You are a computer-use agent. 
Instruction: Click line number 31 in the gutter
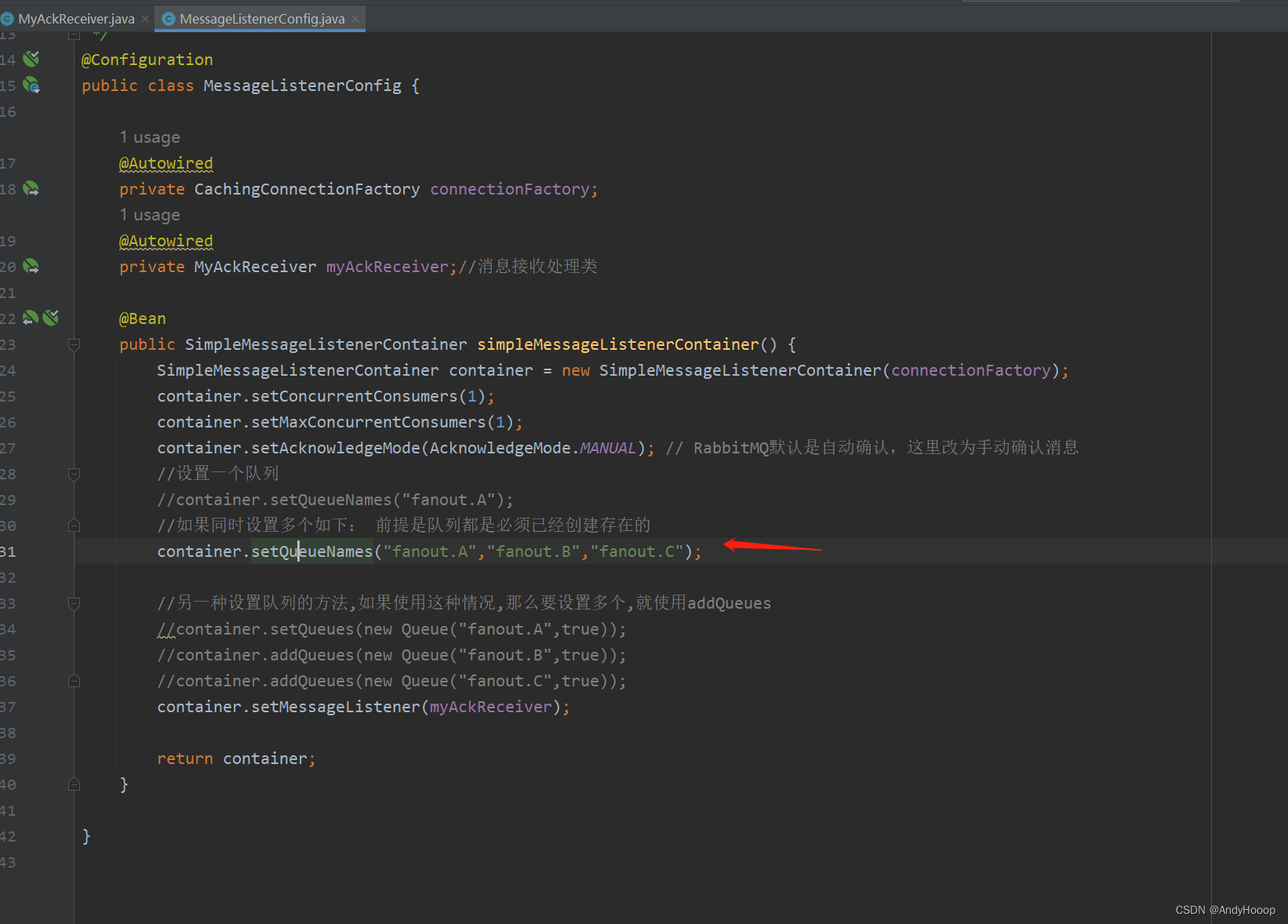click(x=8, y=551)
